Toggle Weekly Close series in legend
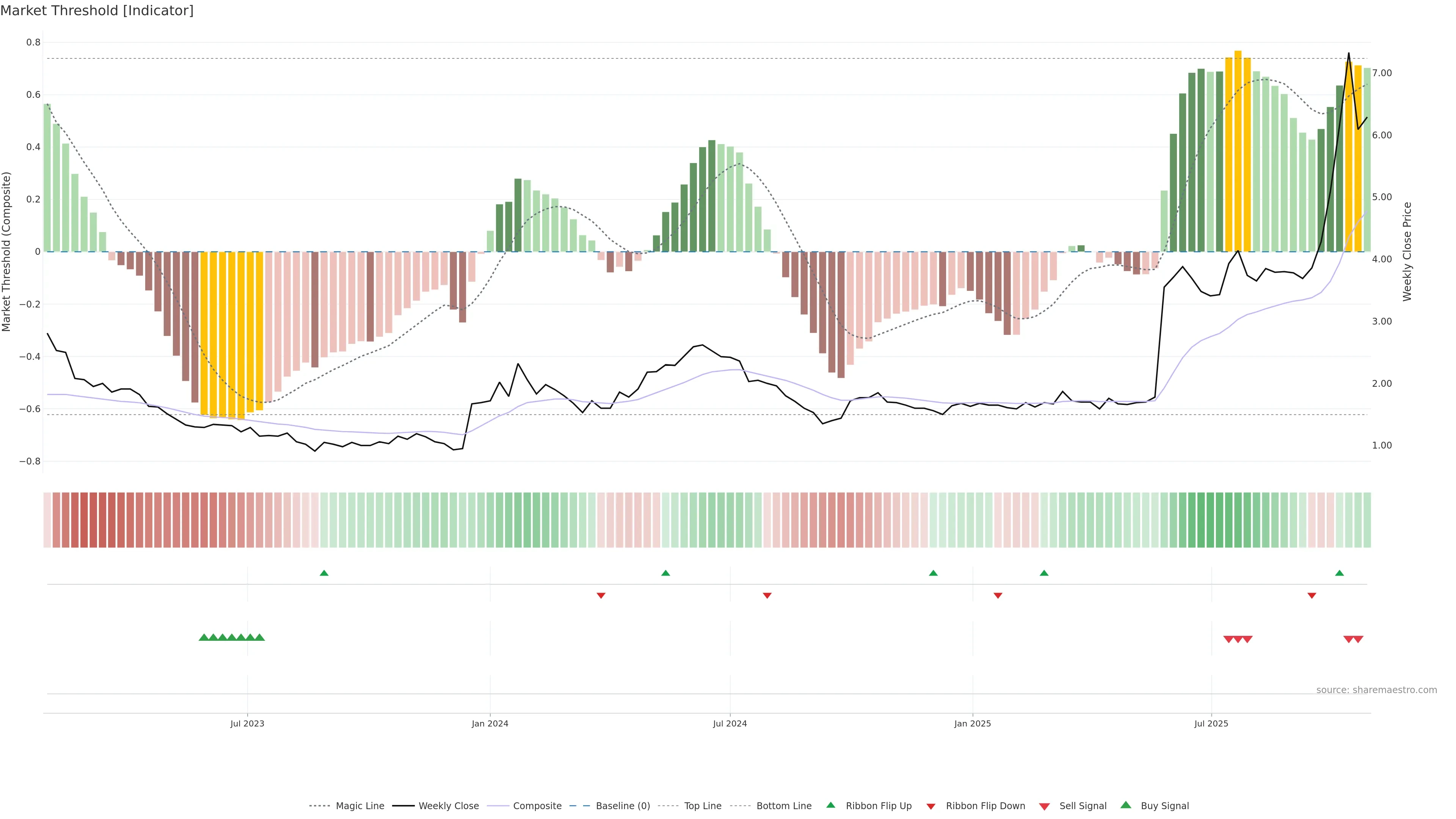 pyautogui.click(x=448, y=806)
